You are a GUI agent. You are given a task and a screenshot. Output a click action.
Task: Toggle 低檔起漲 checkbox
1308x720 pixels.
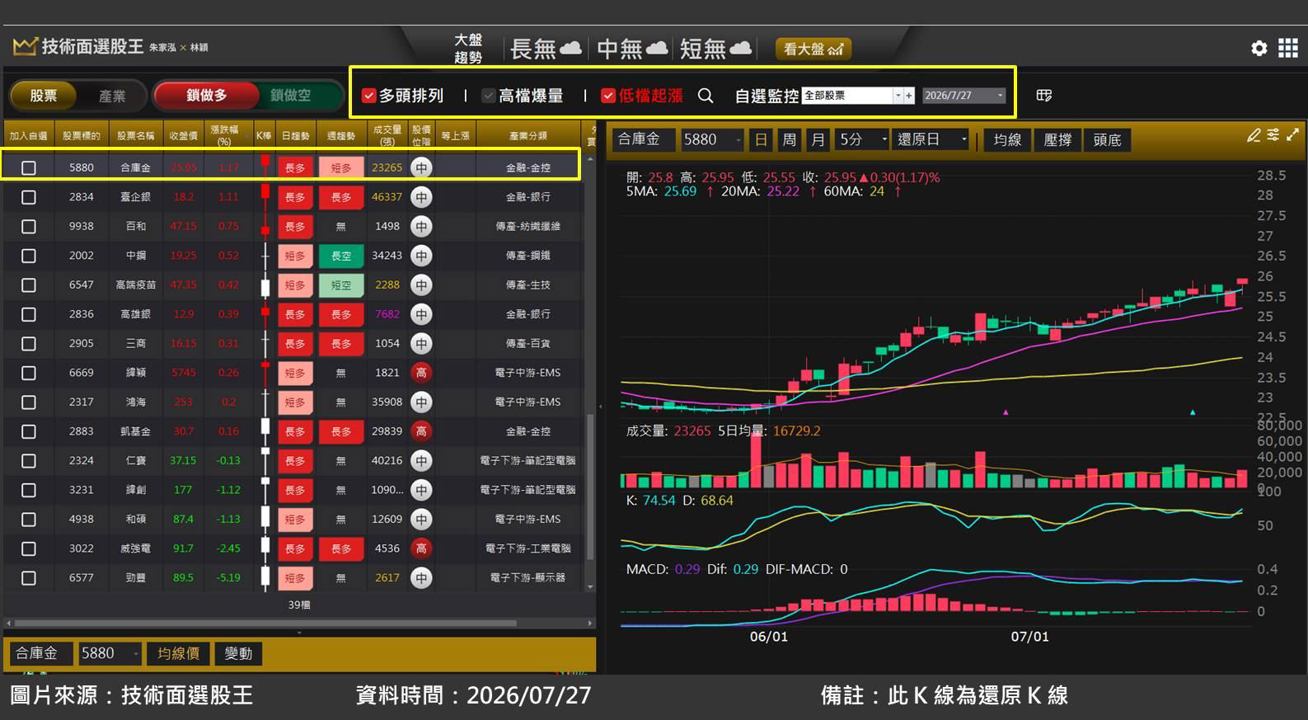tap(608, 96)
